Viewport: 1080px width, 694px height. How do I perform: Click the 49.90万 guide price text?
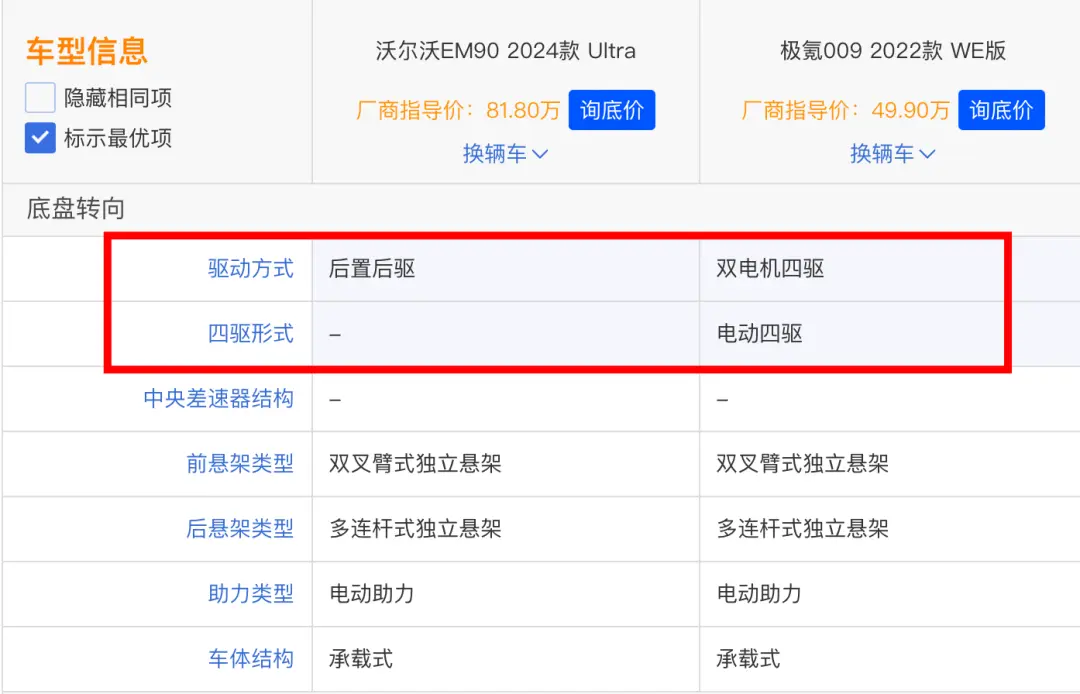pyautogui.click(x=910, y=110)
